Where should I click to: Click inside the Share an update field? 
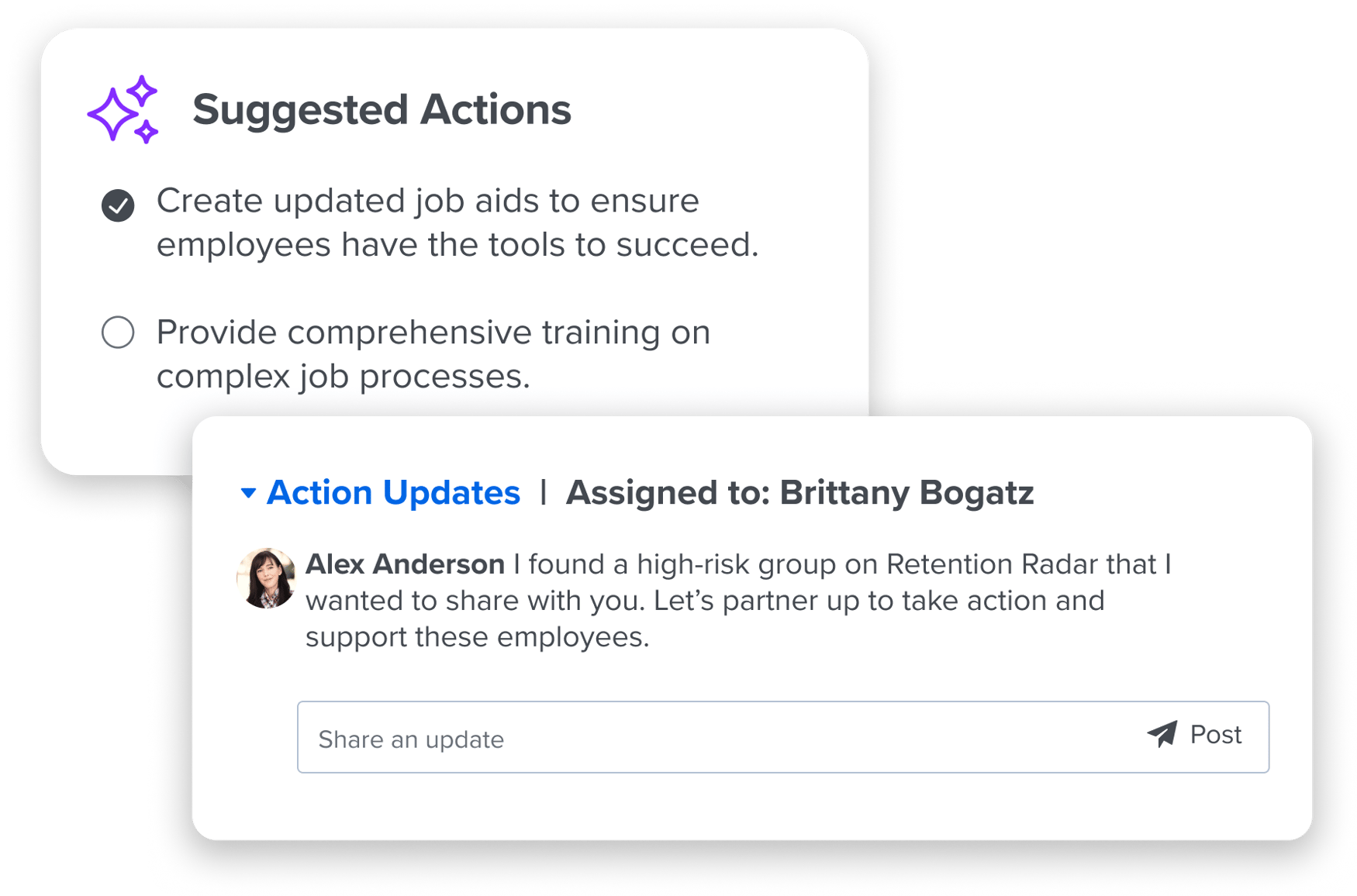click(x=543, y=737)
